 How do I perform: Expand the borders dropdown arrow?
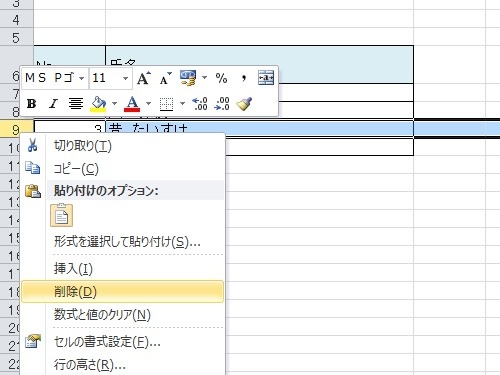182,104
